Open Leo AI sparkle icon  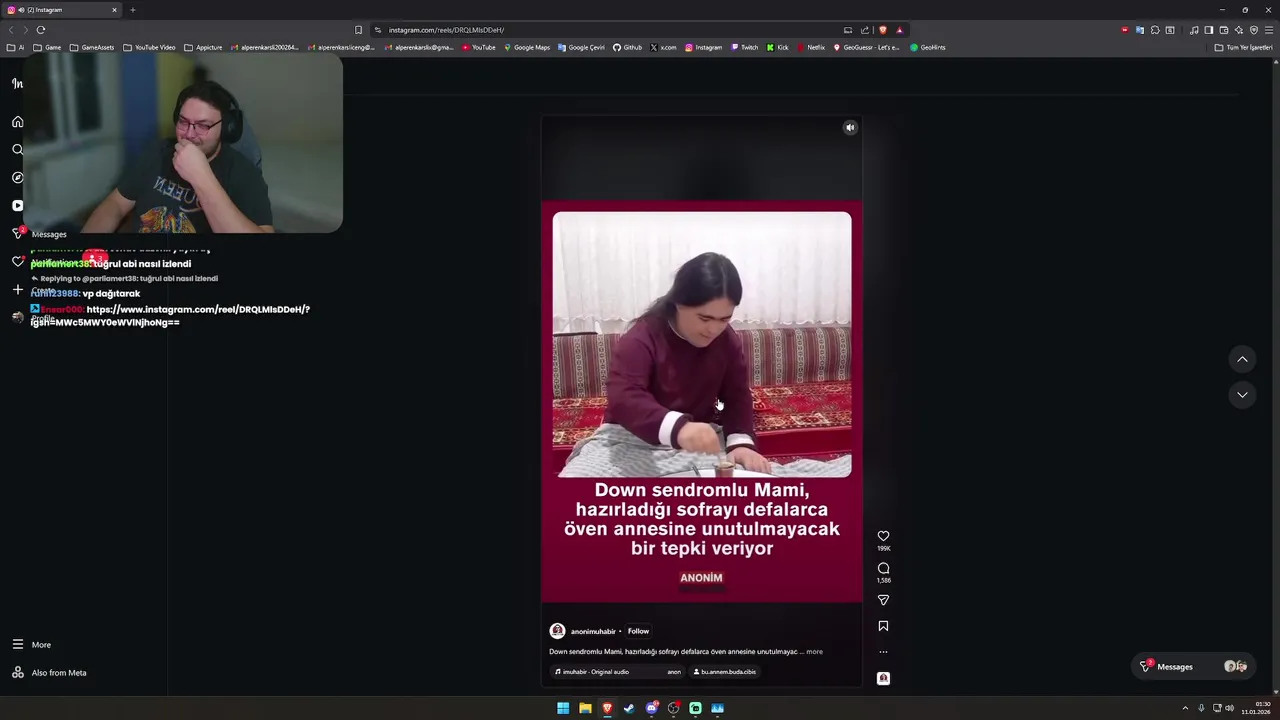pos(1239,30)
